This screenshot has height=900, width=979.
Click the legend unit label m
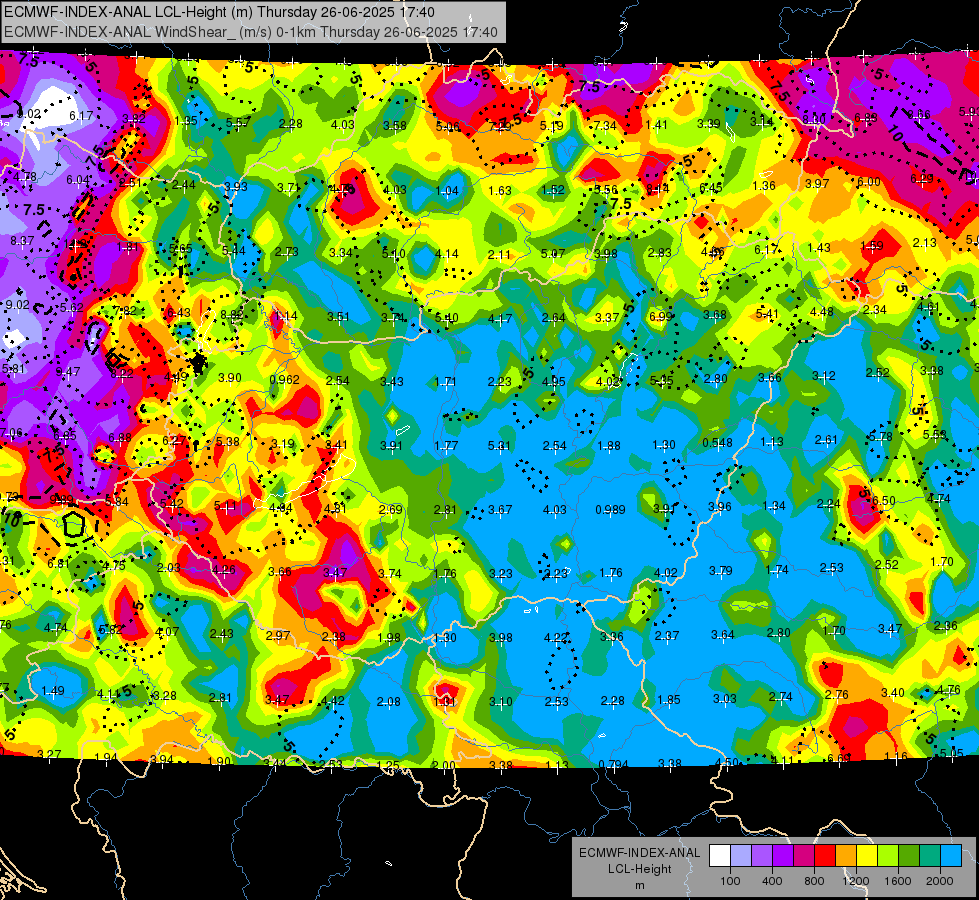(x=639, y=885)
